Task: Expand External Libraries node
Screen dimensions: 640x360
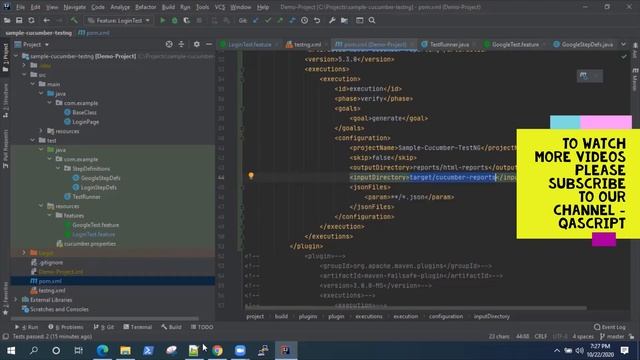Action: coord(16,300)
